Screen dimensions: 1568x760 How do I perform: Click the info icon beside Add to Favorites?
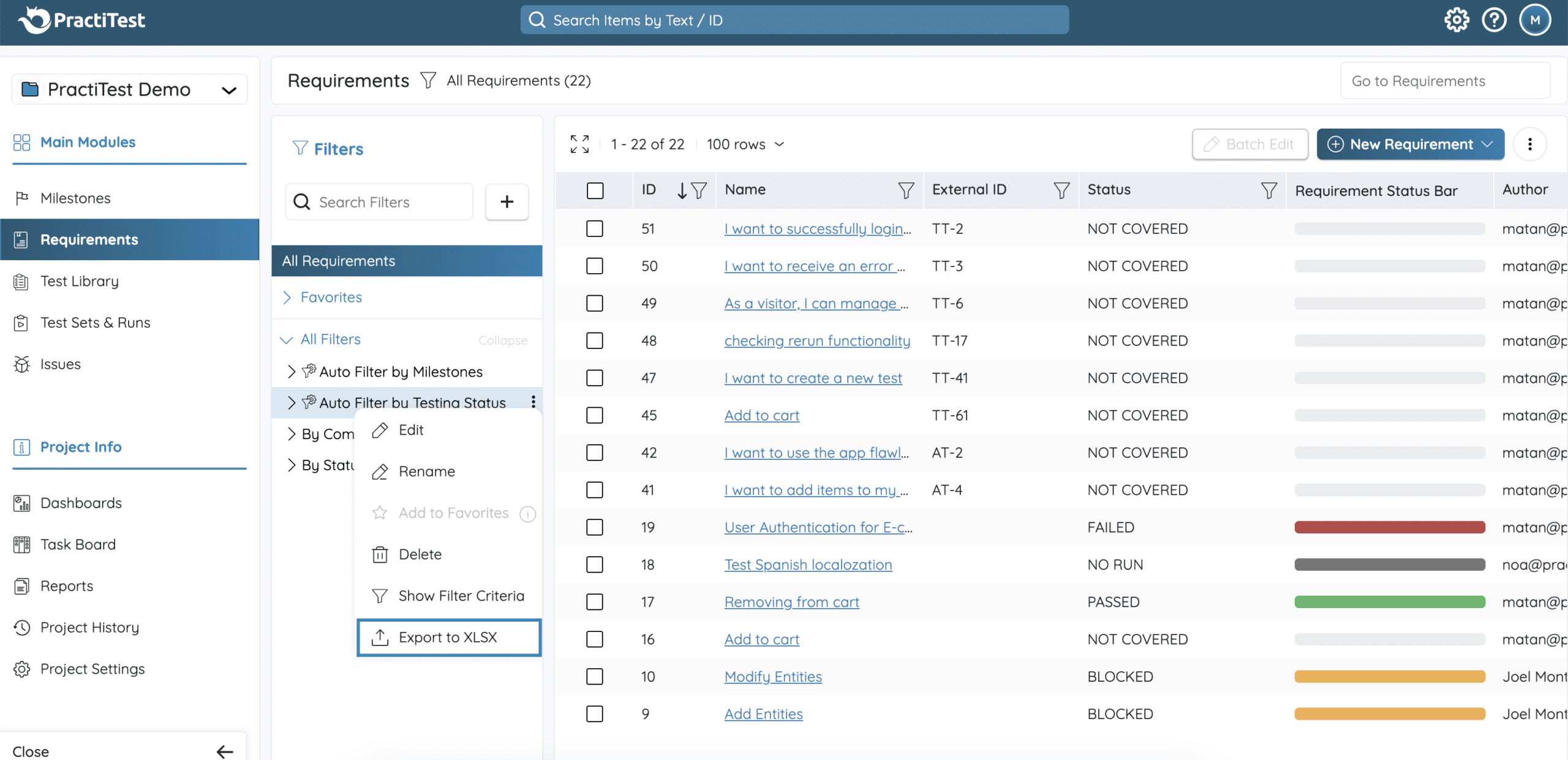(x=527, y=514)
